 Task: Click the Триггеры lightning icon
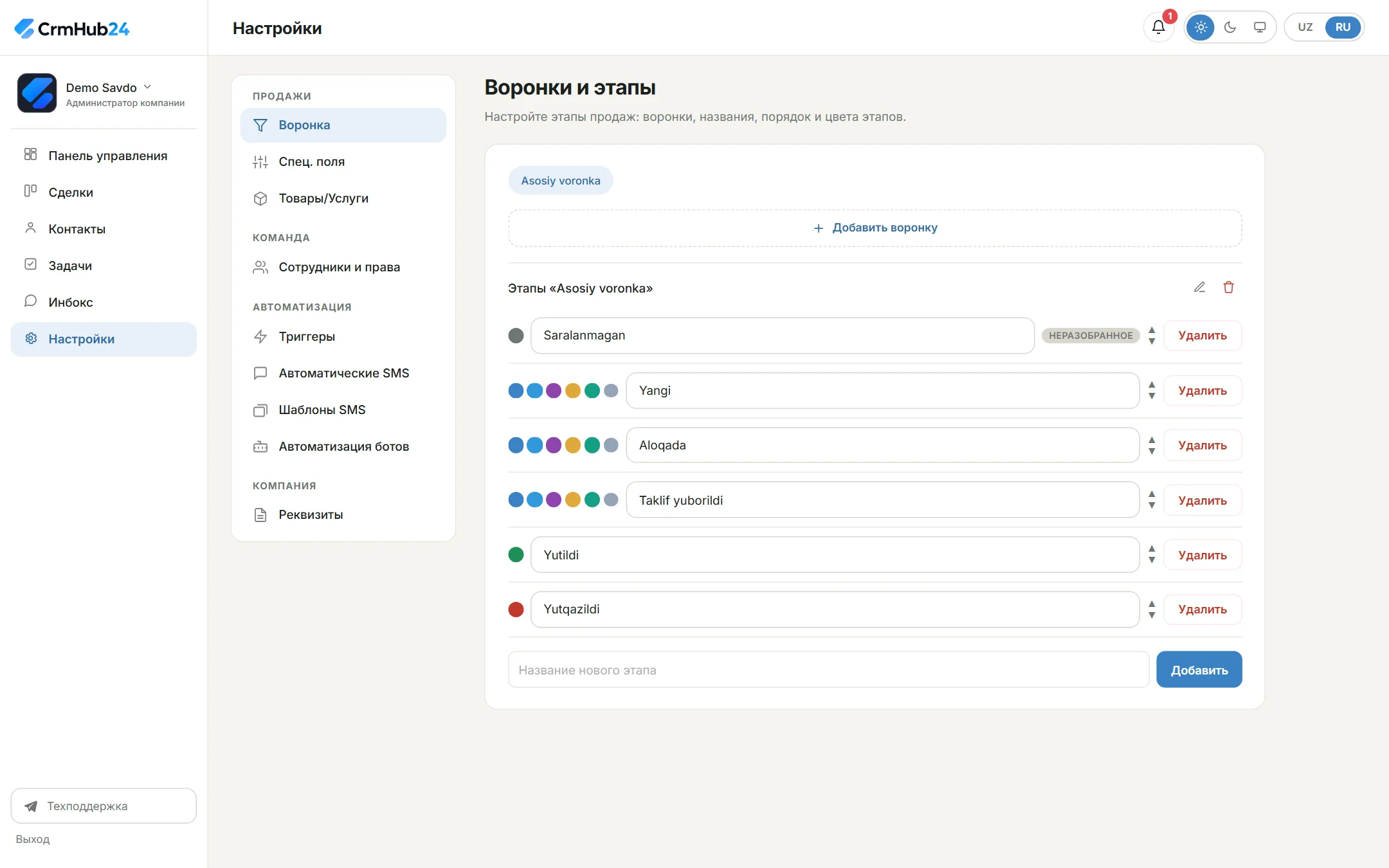(x=260, y=336)
